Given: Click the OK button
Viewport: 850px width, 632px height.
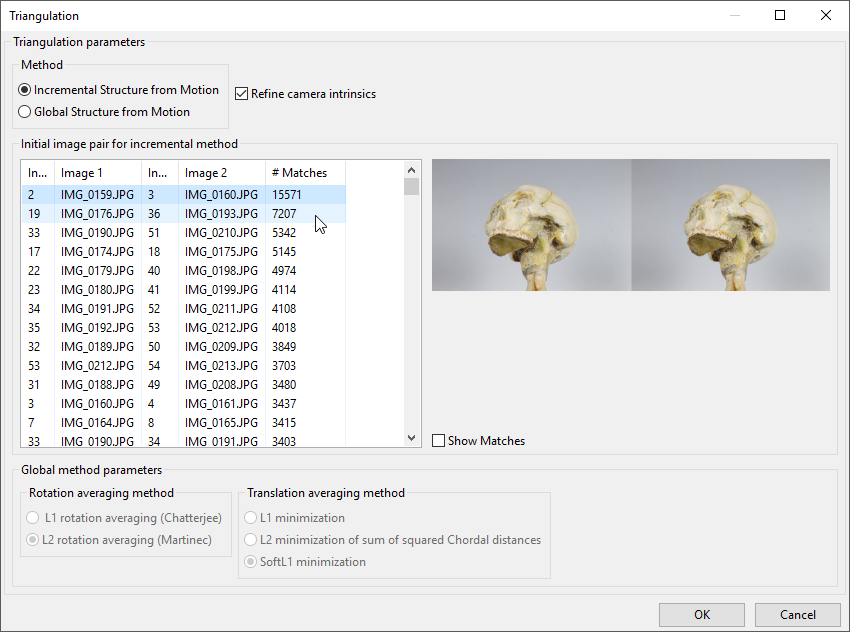Looking at the screenshot, I should tap(702, 615).
